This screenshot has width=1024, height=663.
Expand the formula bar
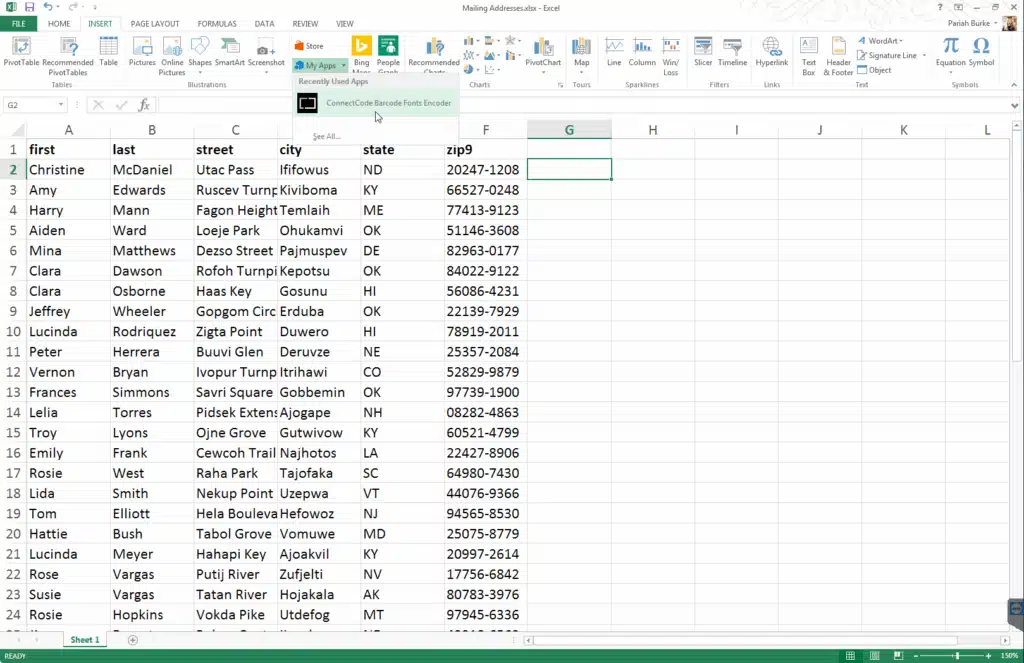tap(1015, 105)
